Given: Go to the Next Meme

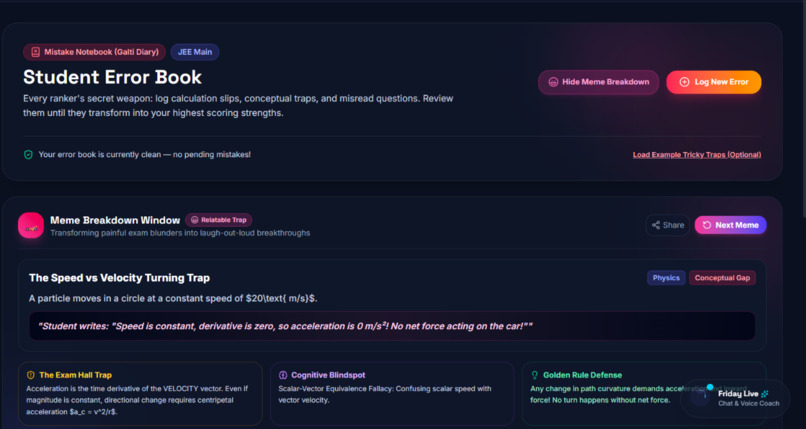Looking at the screenshot, I should [730, 225].
